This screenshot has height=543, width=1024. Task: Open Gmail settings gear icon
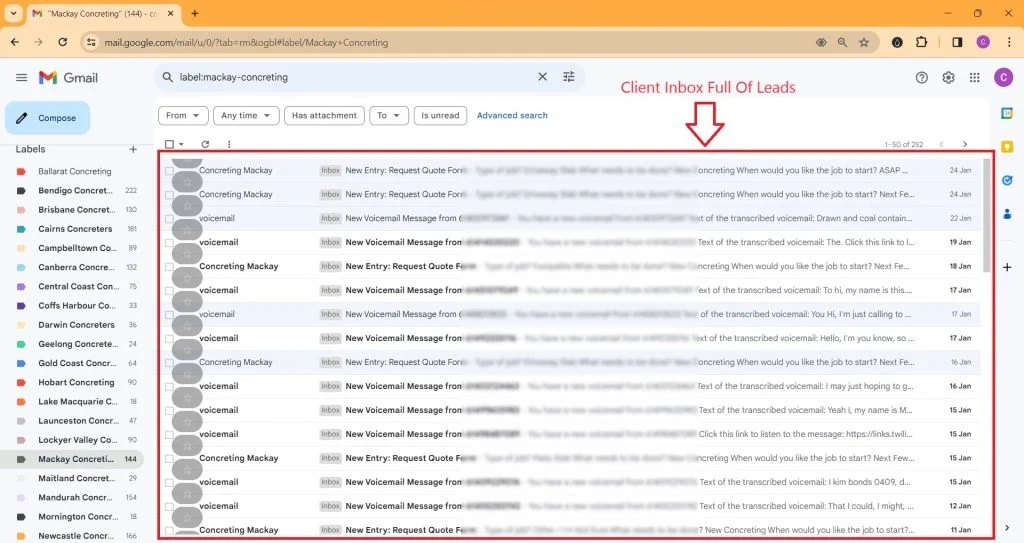(x=948, y=78)
